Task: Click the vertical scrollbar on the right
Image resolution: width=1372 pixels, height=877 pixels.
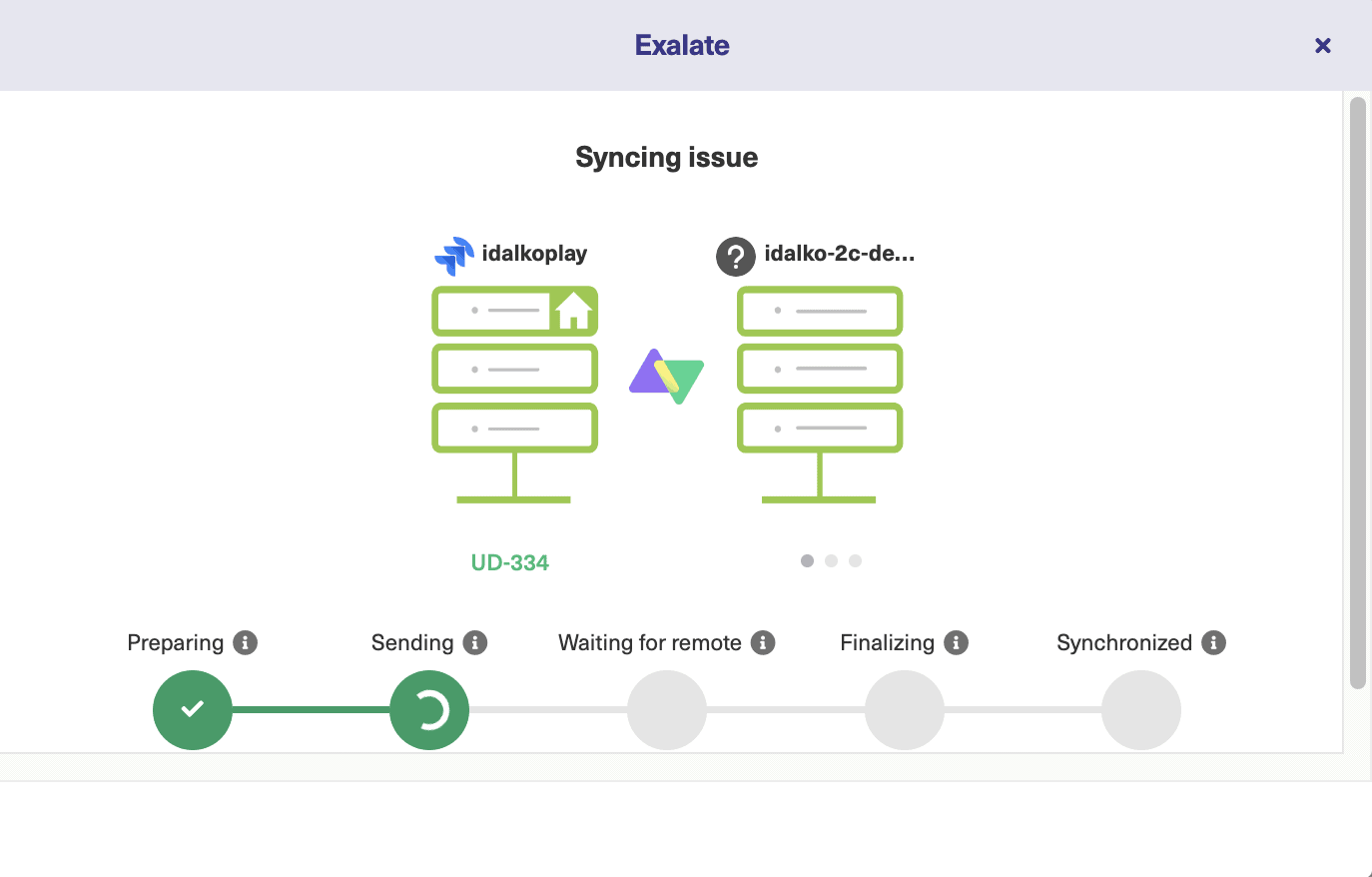Action: point(1358,400)
